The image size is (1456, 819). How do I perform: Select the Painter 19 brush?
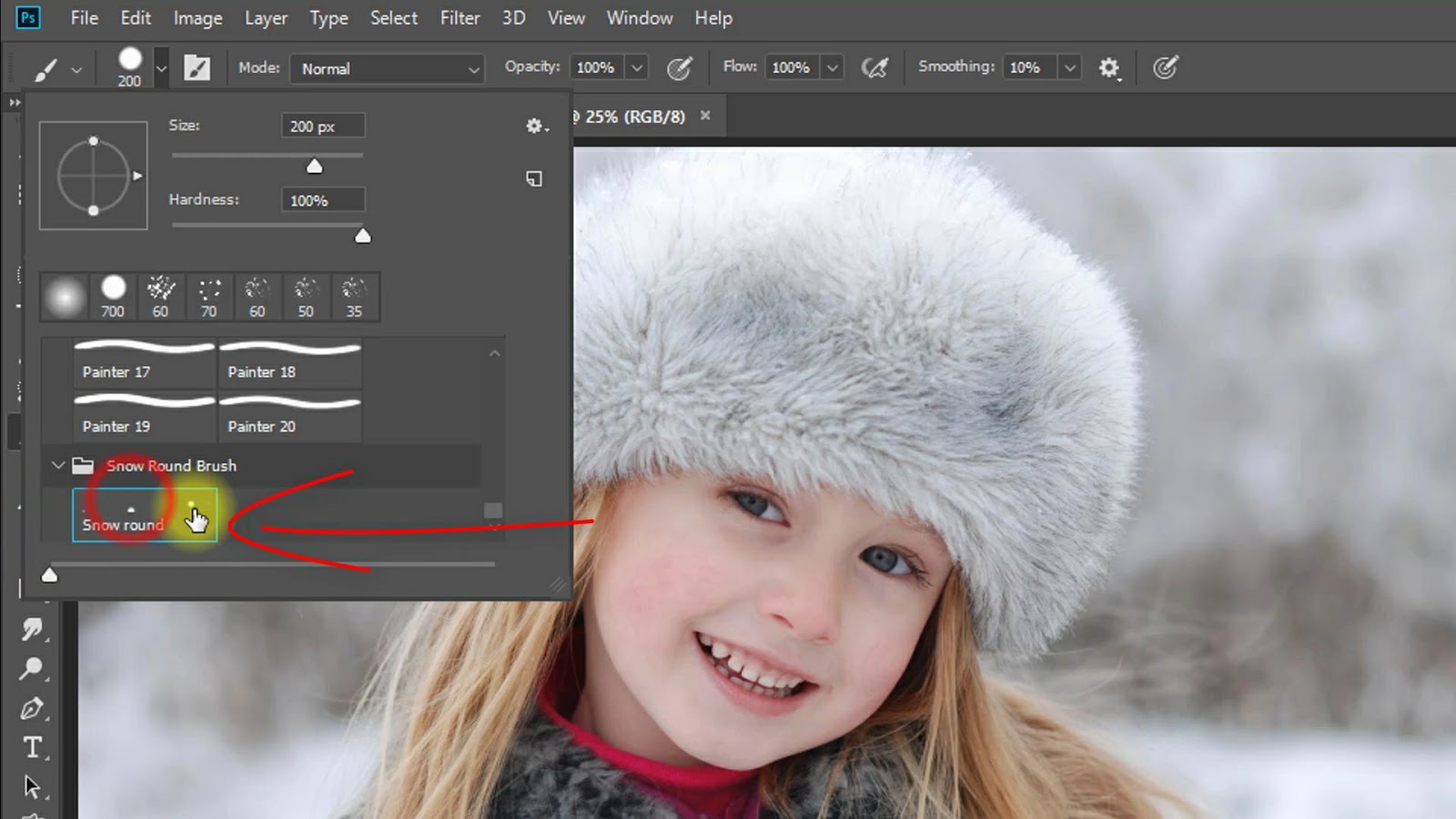[144, 416]
